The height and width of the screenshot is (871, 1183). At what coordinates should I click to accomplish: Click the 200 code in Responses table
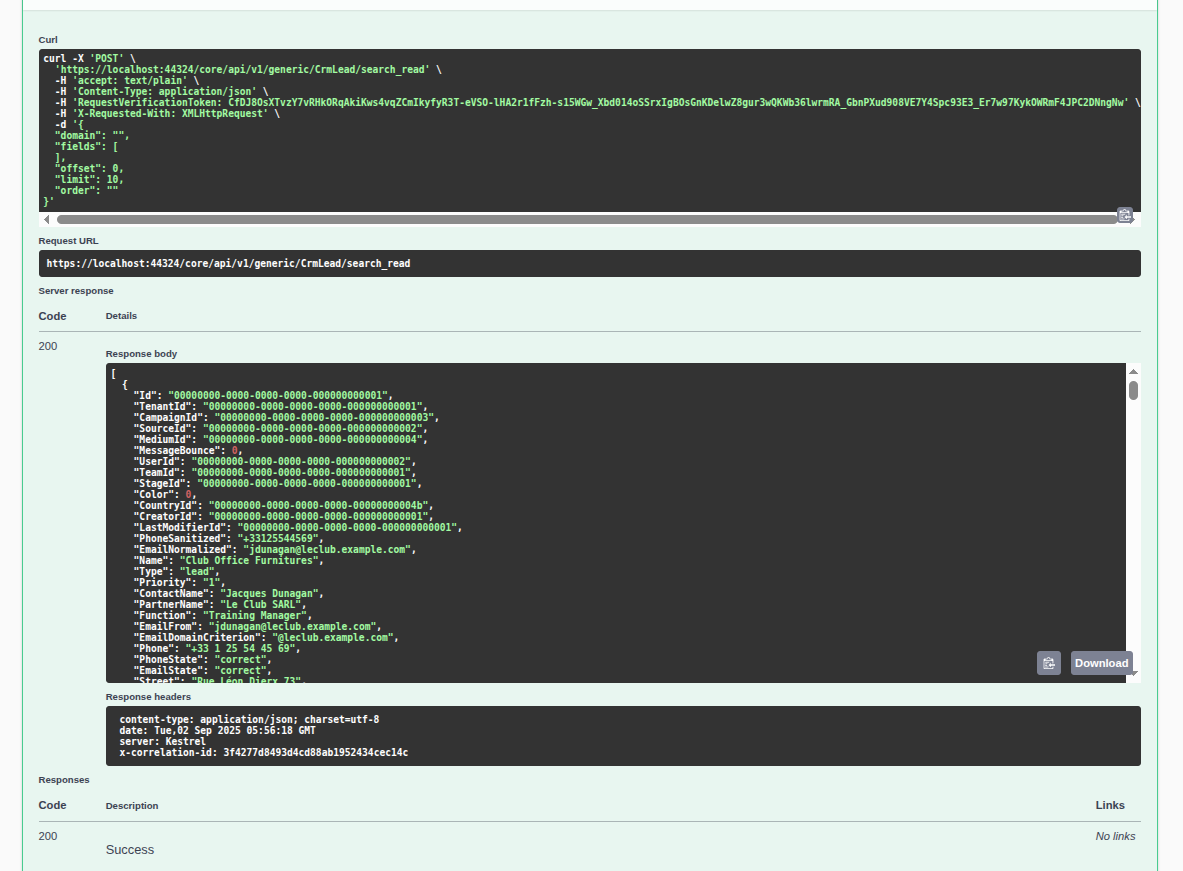click(x=48, y=836)
